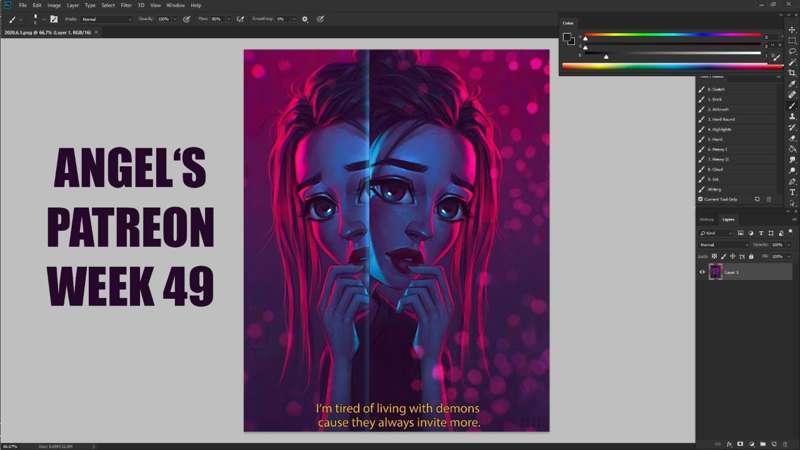800x450 pixels.
Task: Toggle pressure for size in options bar
Action: (x=320, y=19)
